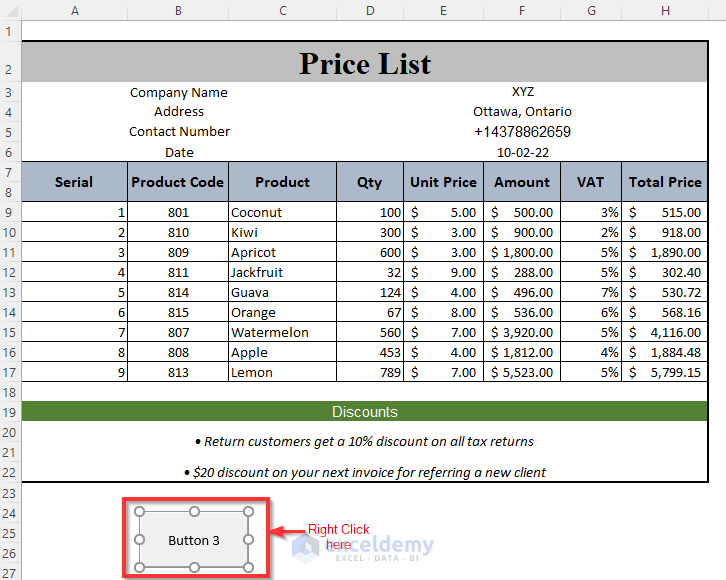Click the $ 8.00 unit price cell

[444, 312]
